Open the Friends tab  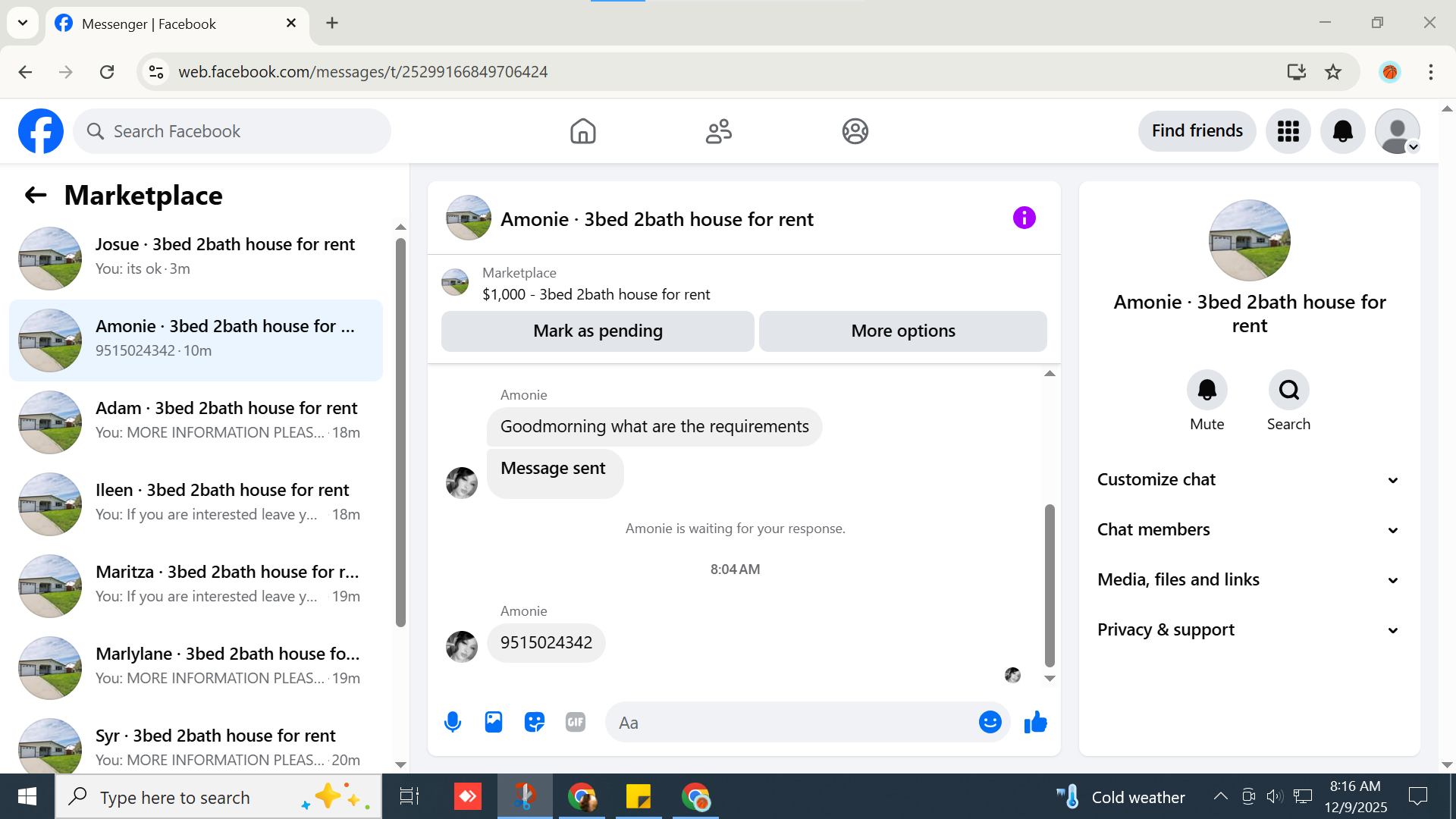(x=718, y=131)
